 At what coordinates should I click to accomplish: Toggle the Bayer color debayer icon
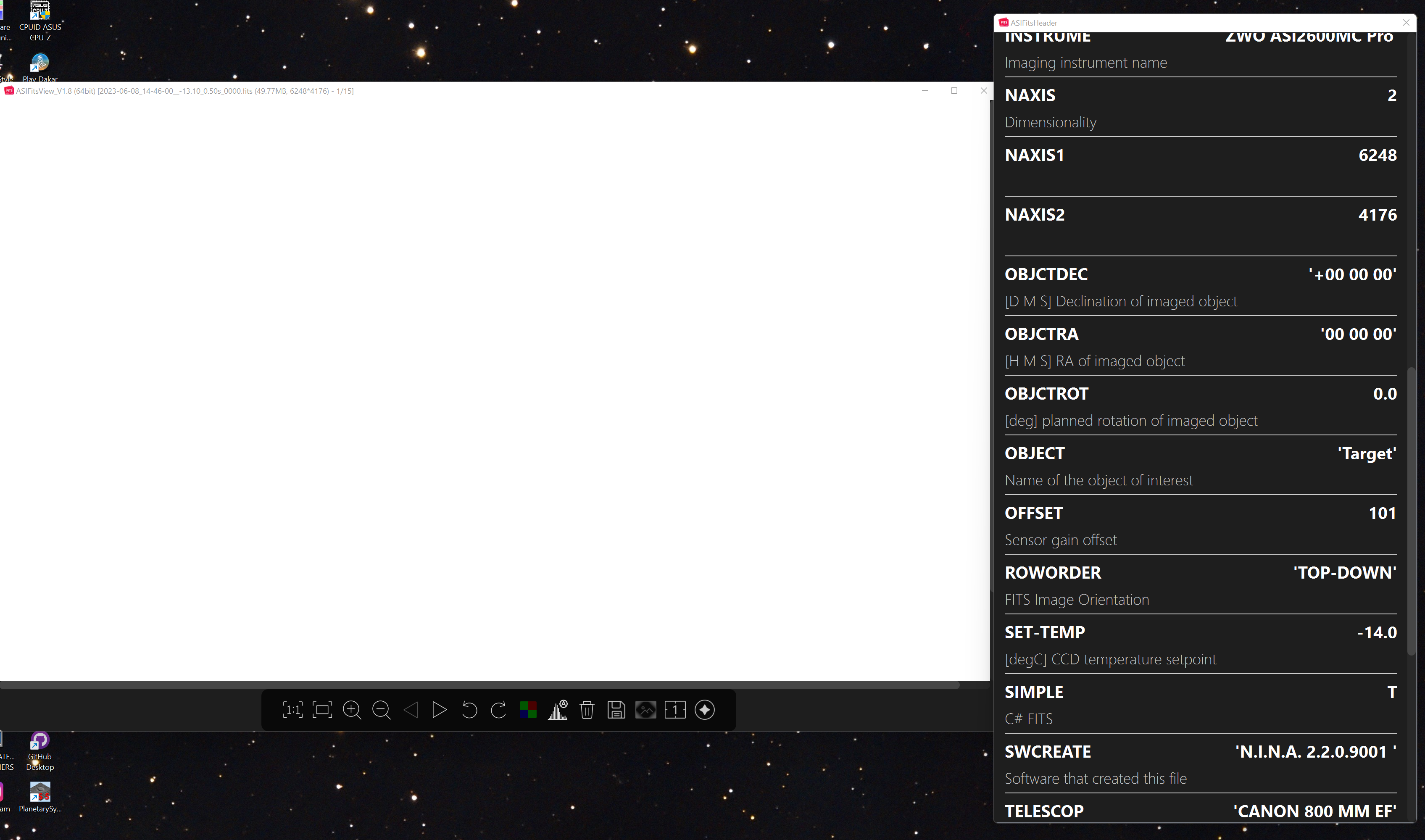click(x=528, y=710)
